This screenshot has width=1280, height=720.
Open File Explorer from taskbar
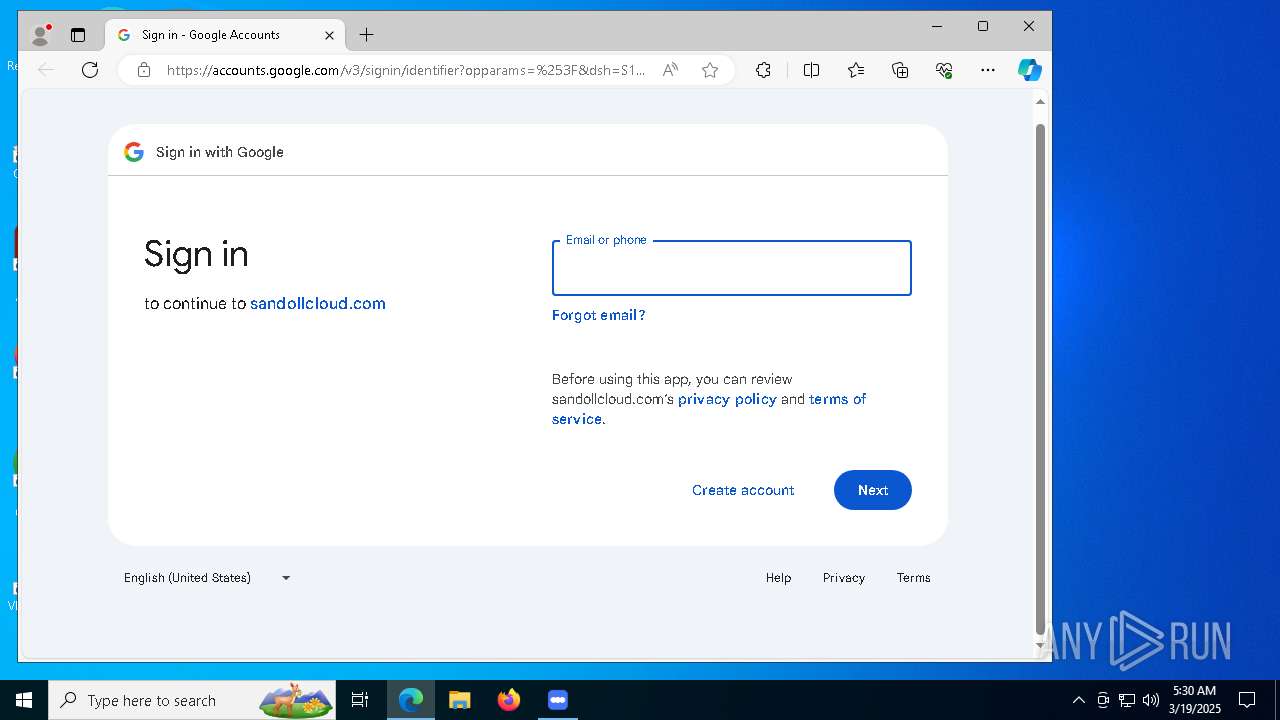[459, 700]
